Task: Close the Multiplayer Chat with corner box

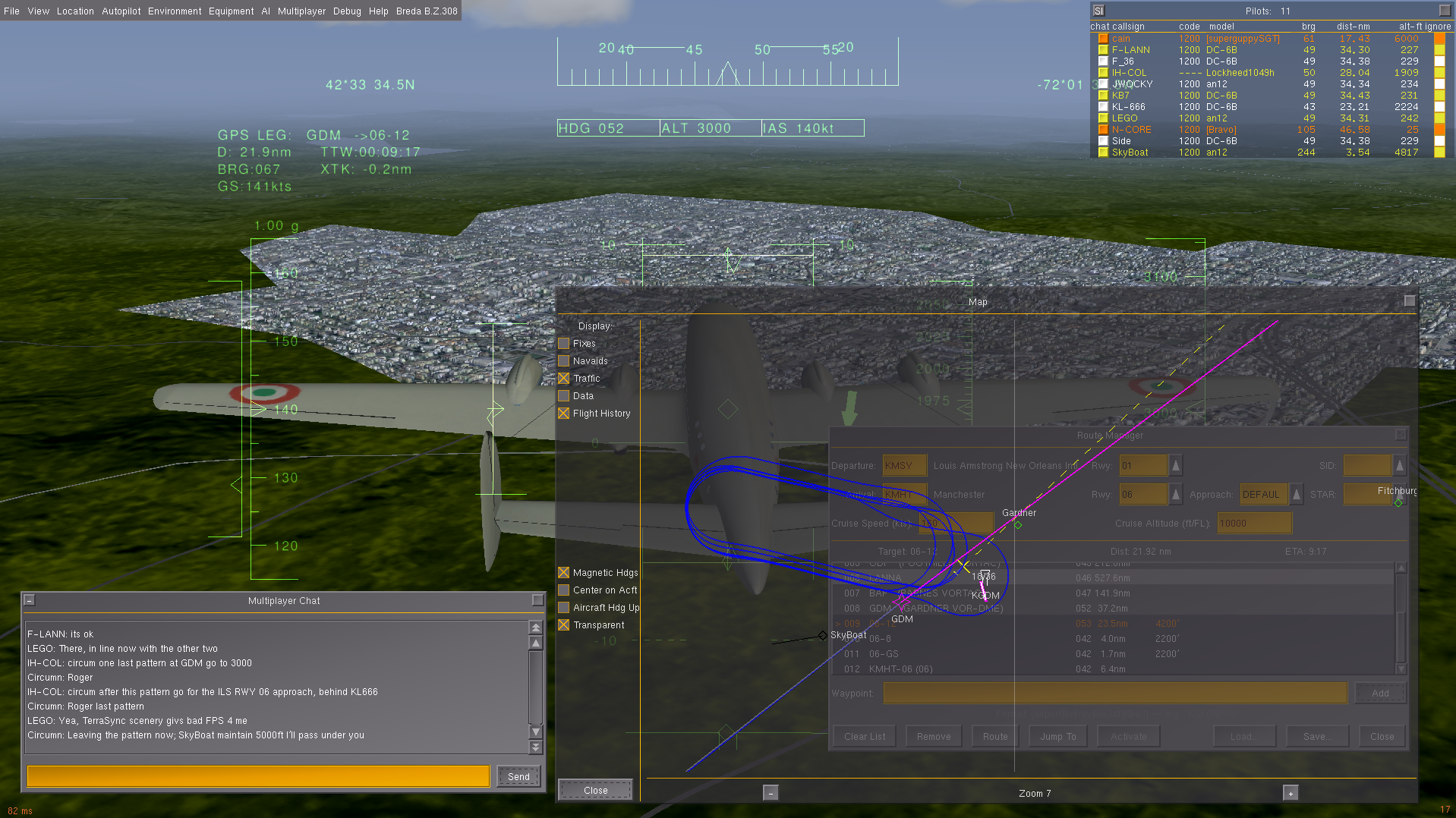Action: pyautogui.click(x=537, y=600)
